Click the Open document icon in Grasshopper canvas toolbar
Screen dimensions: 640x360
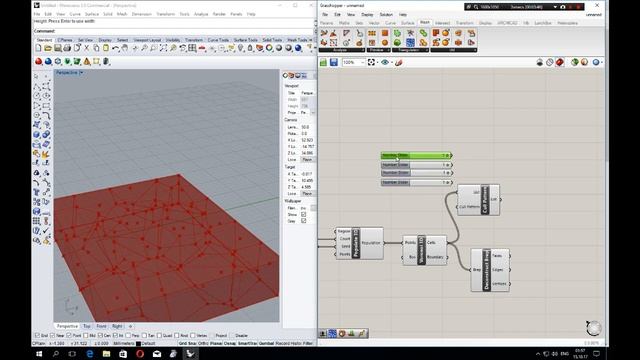[323, 62]
